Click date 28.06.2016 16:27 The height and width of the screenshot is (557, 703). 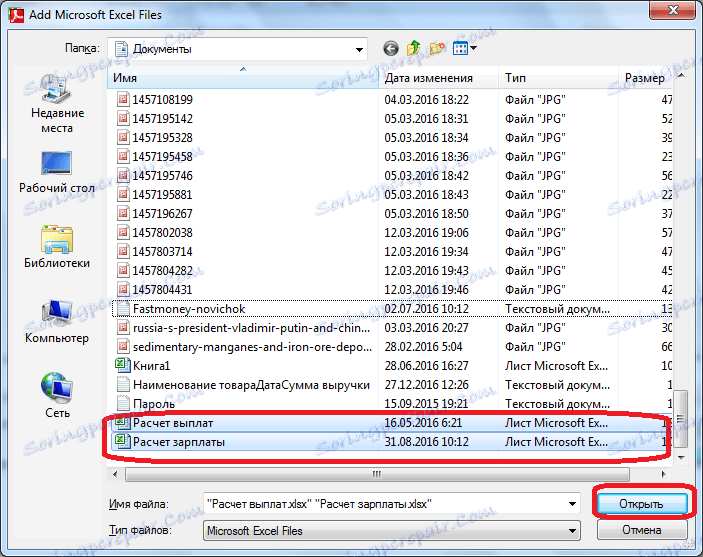pyautogui.click(x=426, y=366)
